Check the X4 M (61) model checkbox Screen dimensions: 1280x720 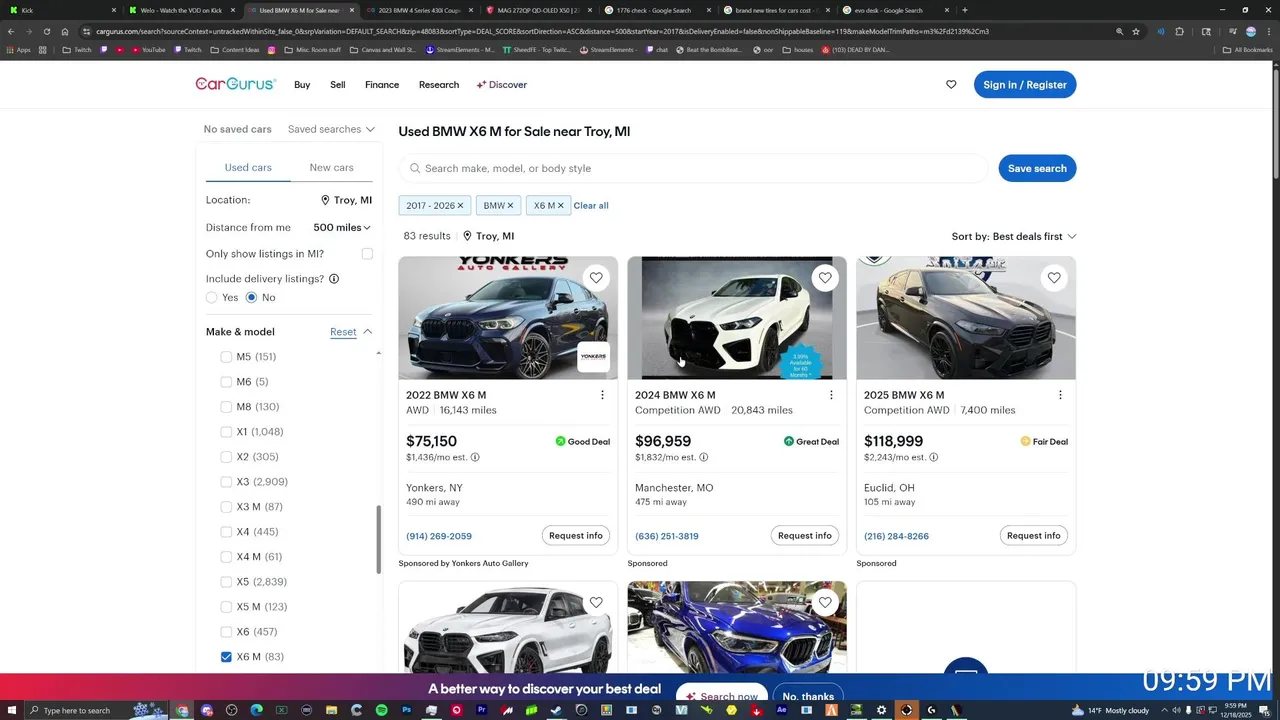pos(226,557)
